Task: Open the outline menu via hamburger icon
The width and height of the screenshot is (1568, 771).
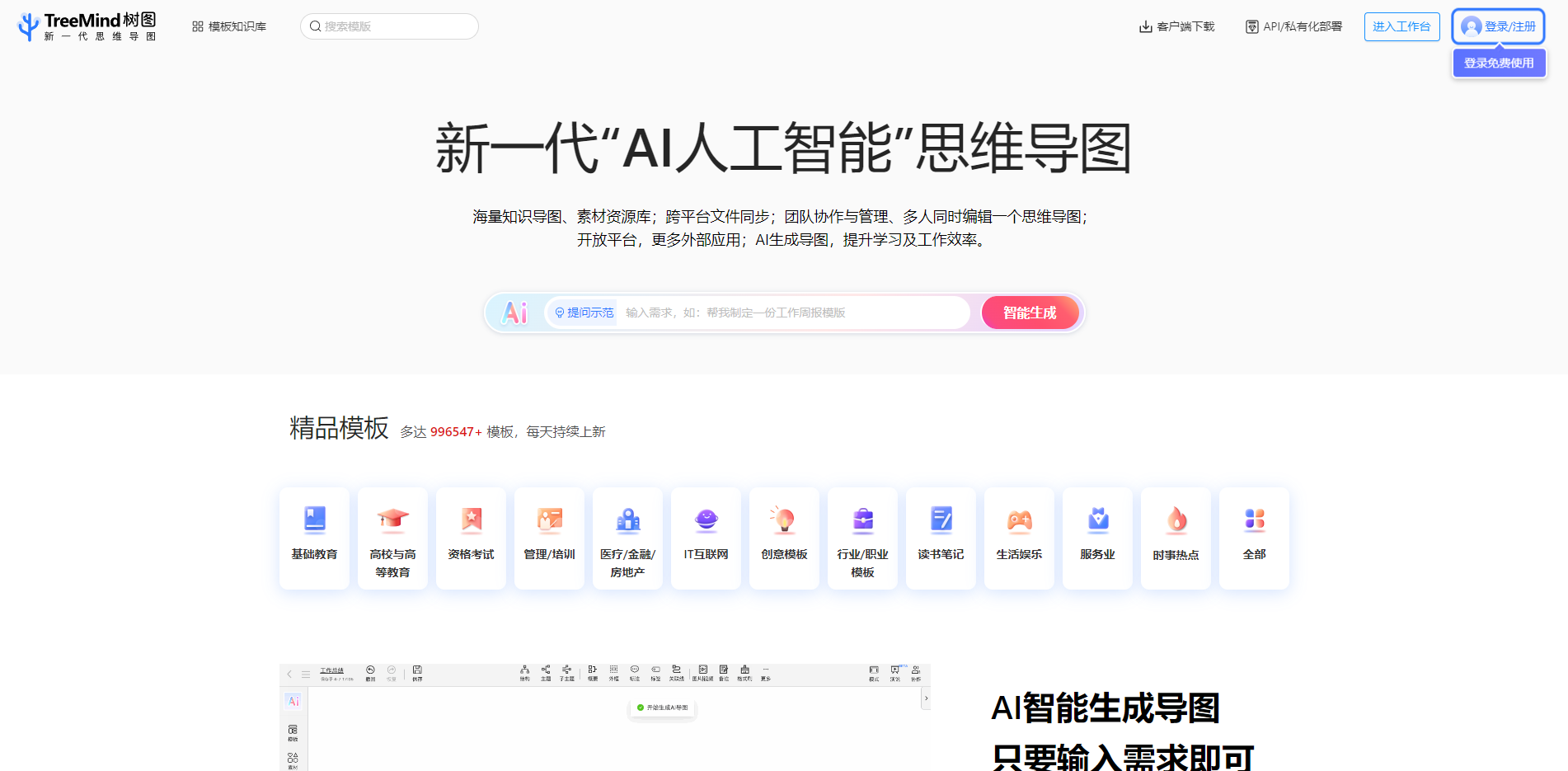Action: 306,674
